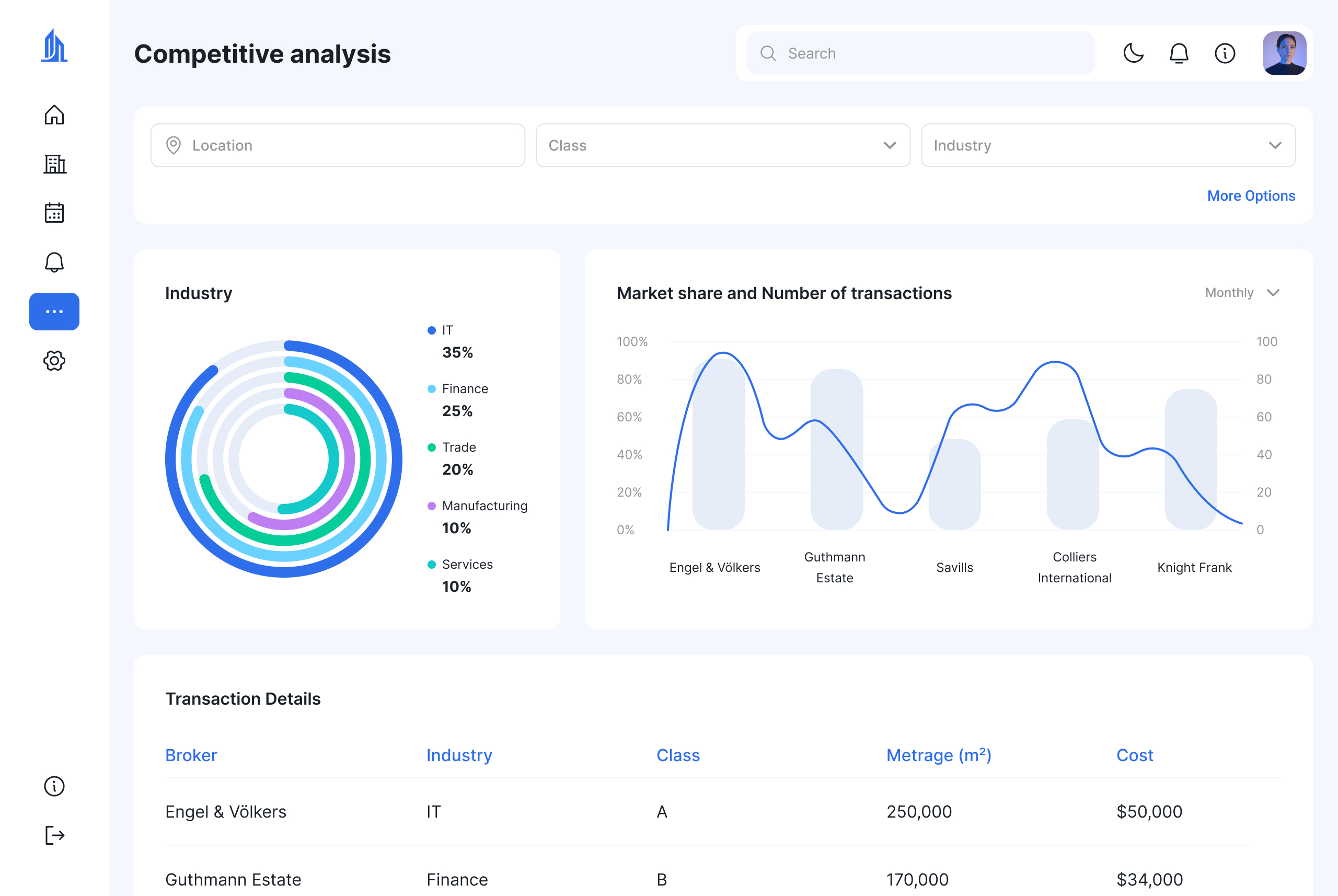Open notifications from the sidebar bell icon

point(54,262)
